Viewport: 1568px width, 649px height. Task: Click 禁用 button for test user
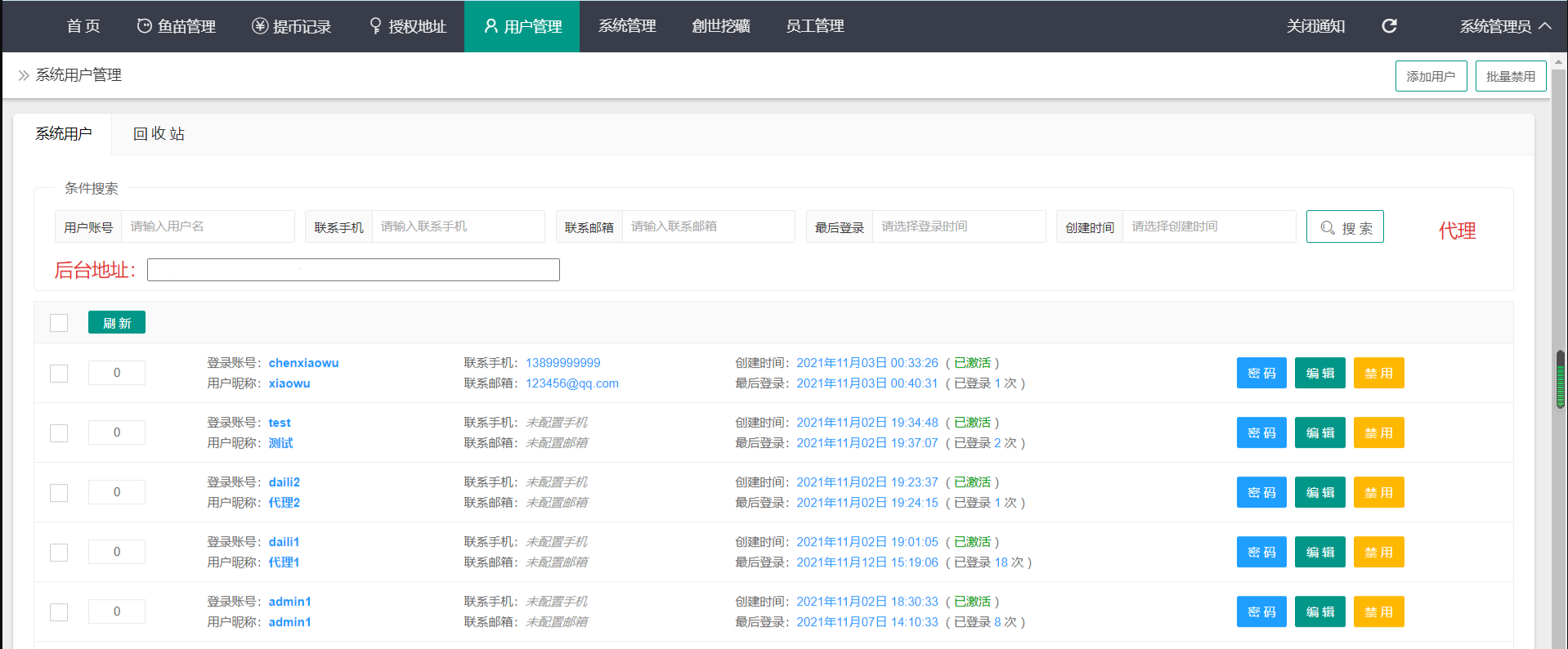(x=1378, y=433)
